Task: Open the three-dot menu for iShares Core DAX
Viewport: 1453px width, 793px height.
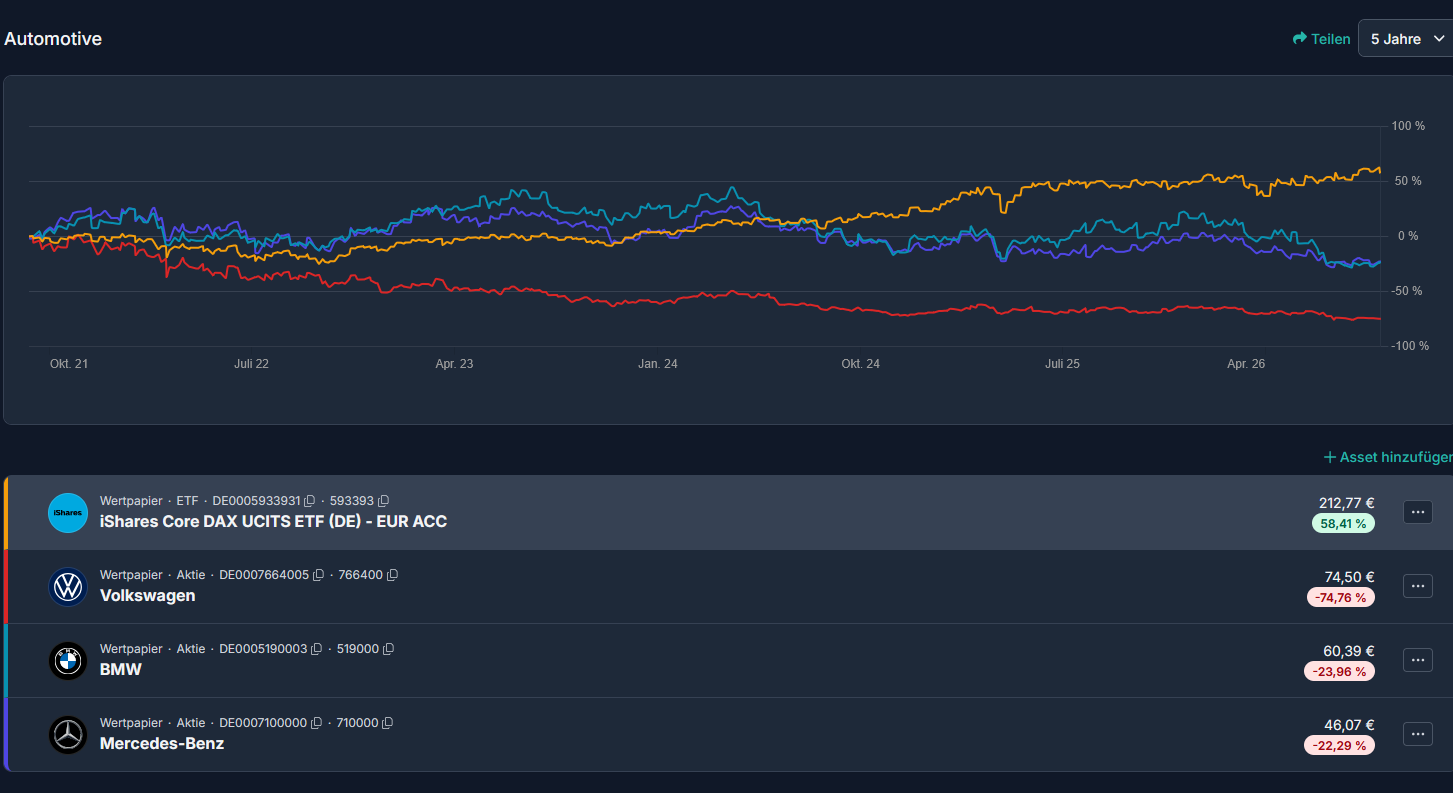Action: pyautogui.click(x=1418, y=512)
